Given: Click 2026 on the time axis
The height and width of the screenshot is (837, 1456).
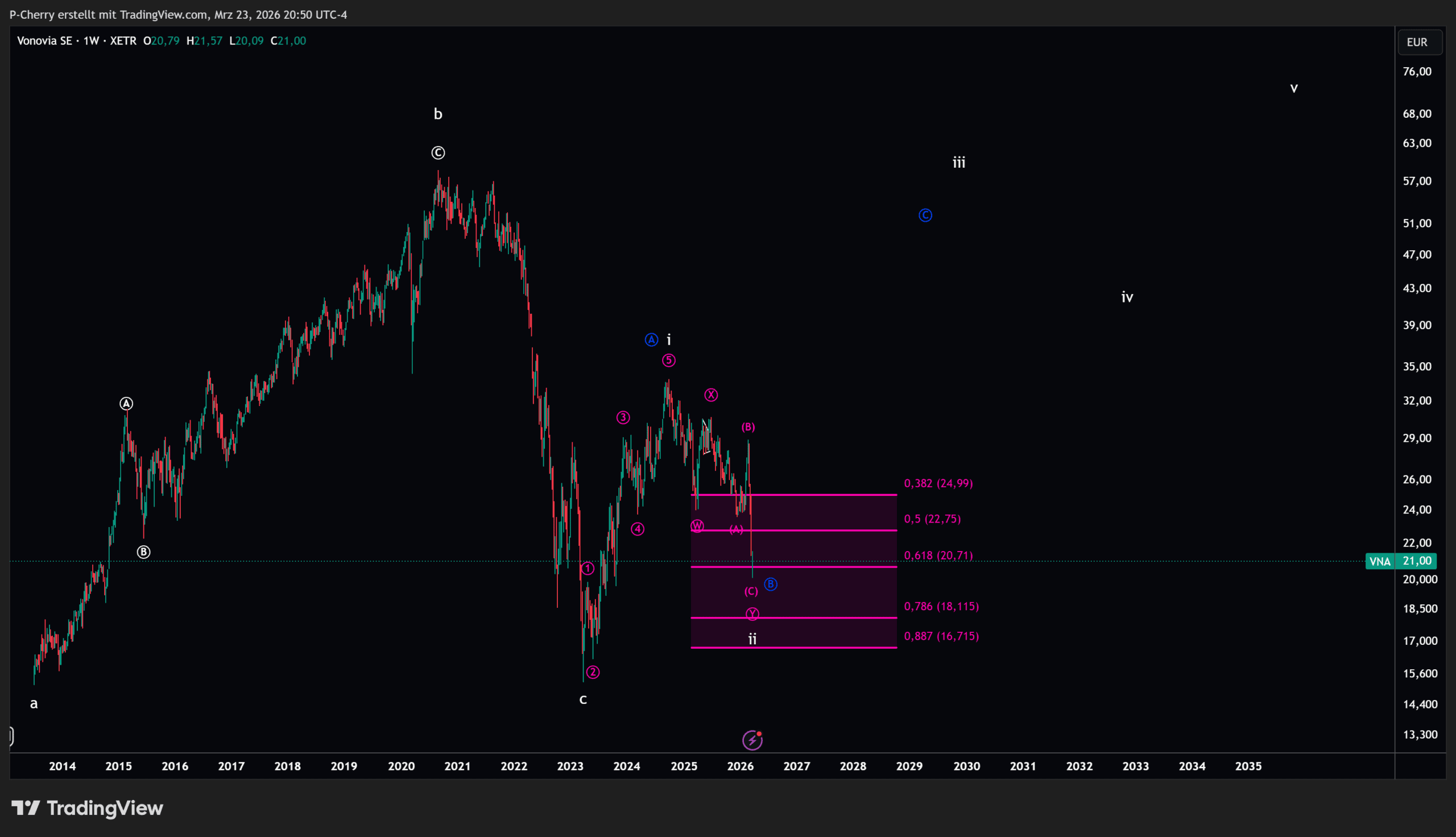Looking at the screenshot, I should 740,766.
